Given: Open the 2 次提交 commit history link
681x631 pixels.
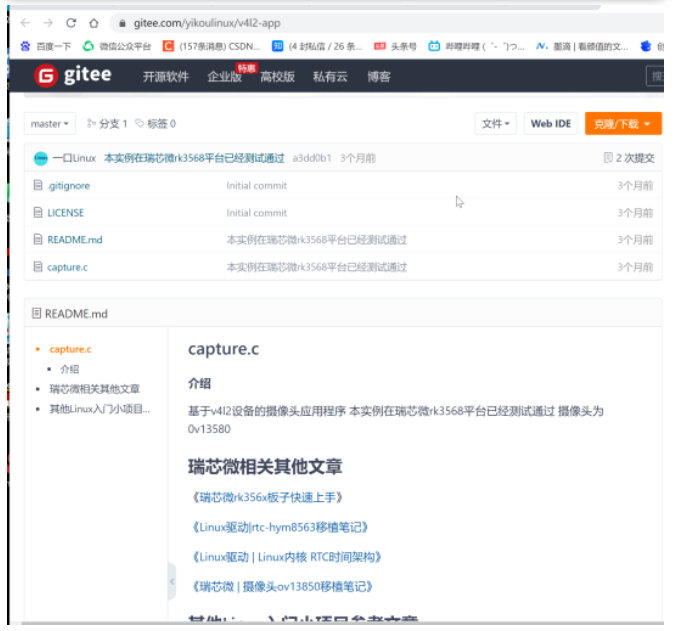Looking at the screenshot, I should coord(629,158).
